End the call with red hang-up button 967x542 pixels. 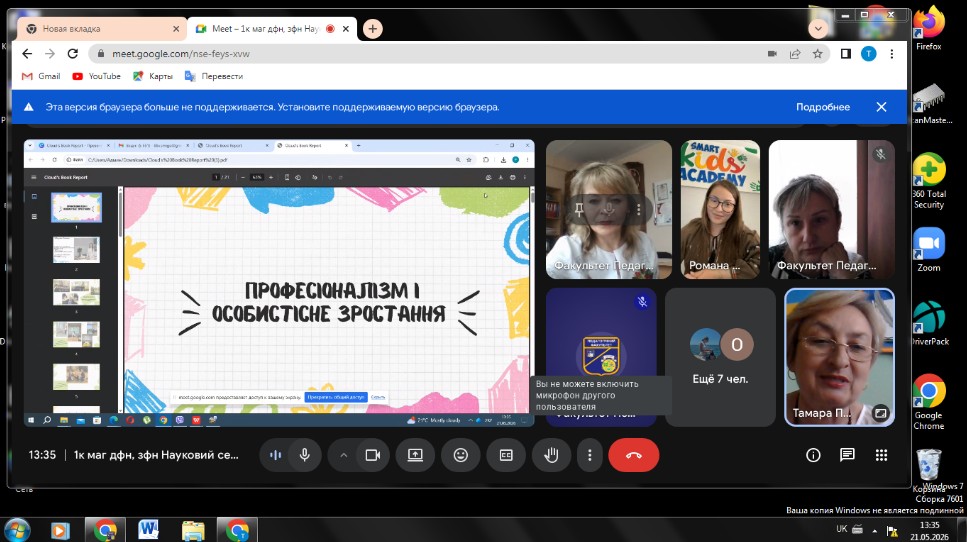(x=633, y=455)
